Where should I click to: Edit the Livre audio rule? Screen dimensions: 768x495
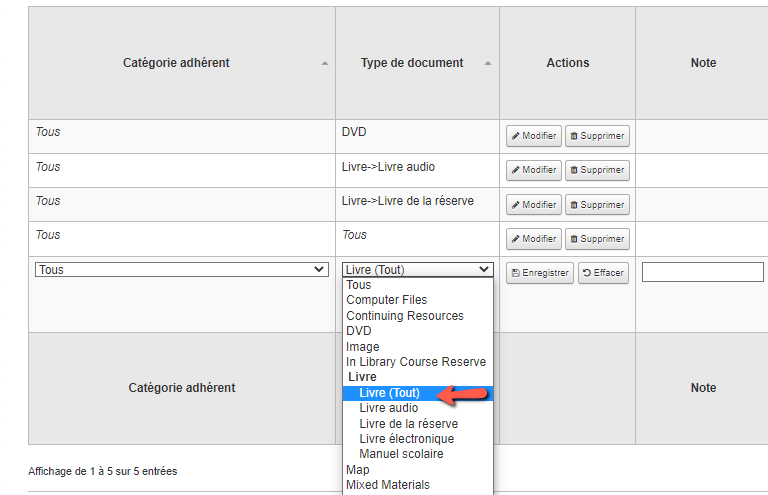pos(534,170)
